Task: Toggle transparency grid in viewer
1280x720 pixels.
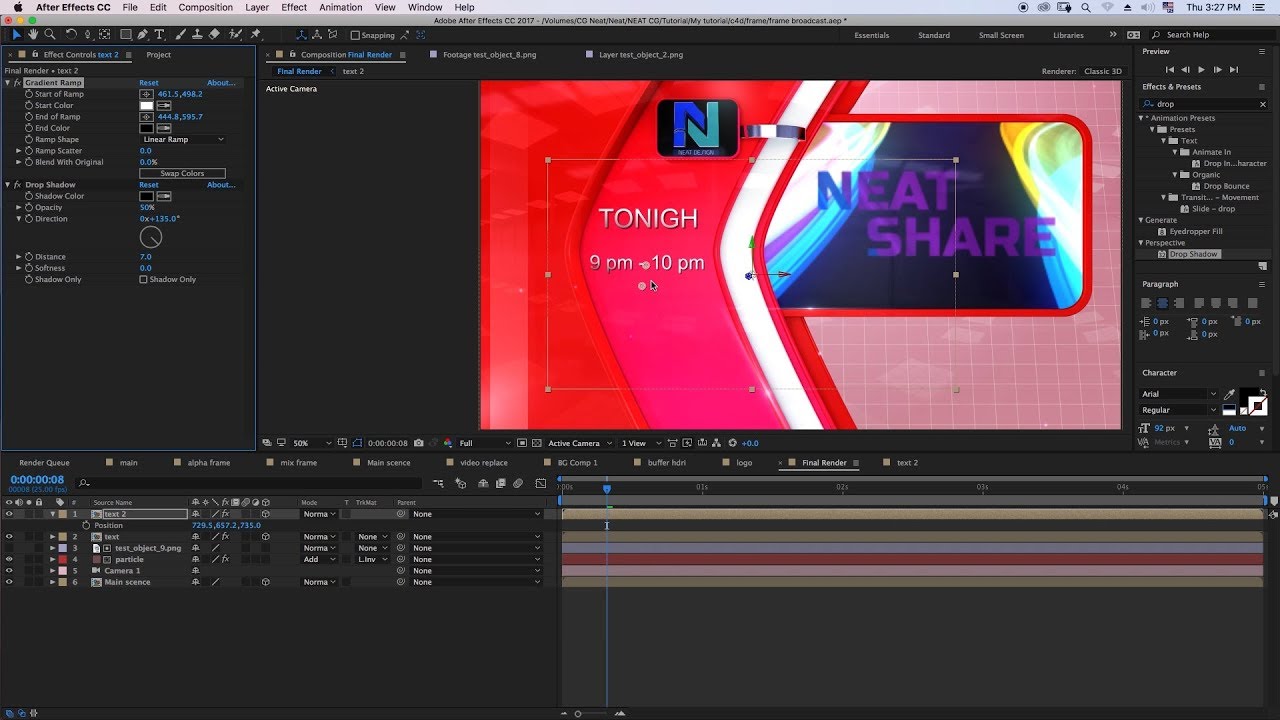Action: click(x=538, y=443)
